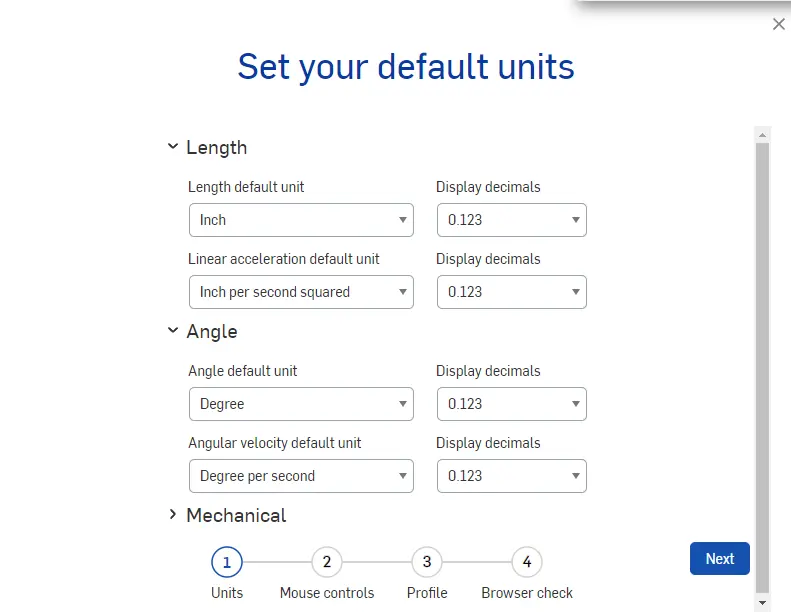
Task: Collapse the Length section chevron
Action: coord(173,147)
